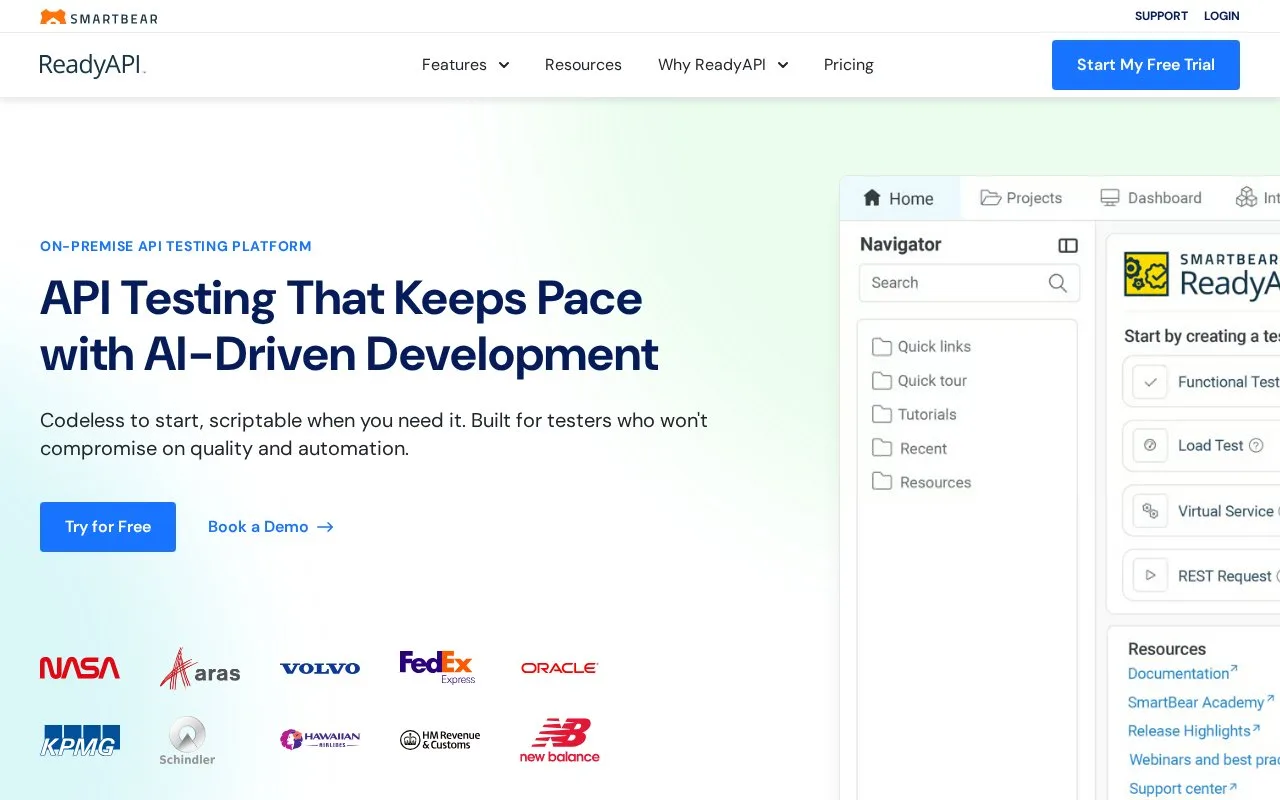Choose the Virtual Service option
1280x800 pixels.
(1203, 511)
